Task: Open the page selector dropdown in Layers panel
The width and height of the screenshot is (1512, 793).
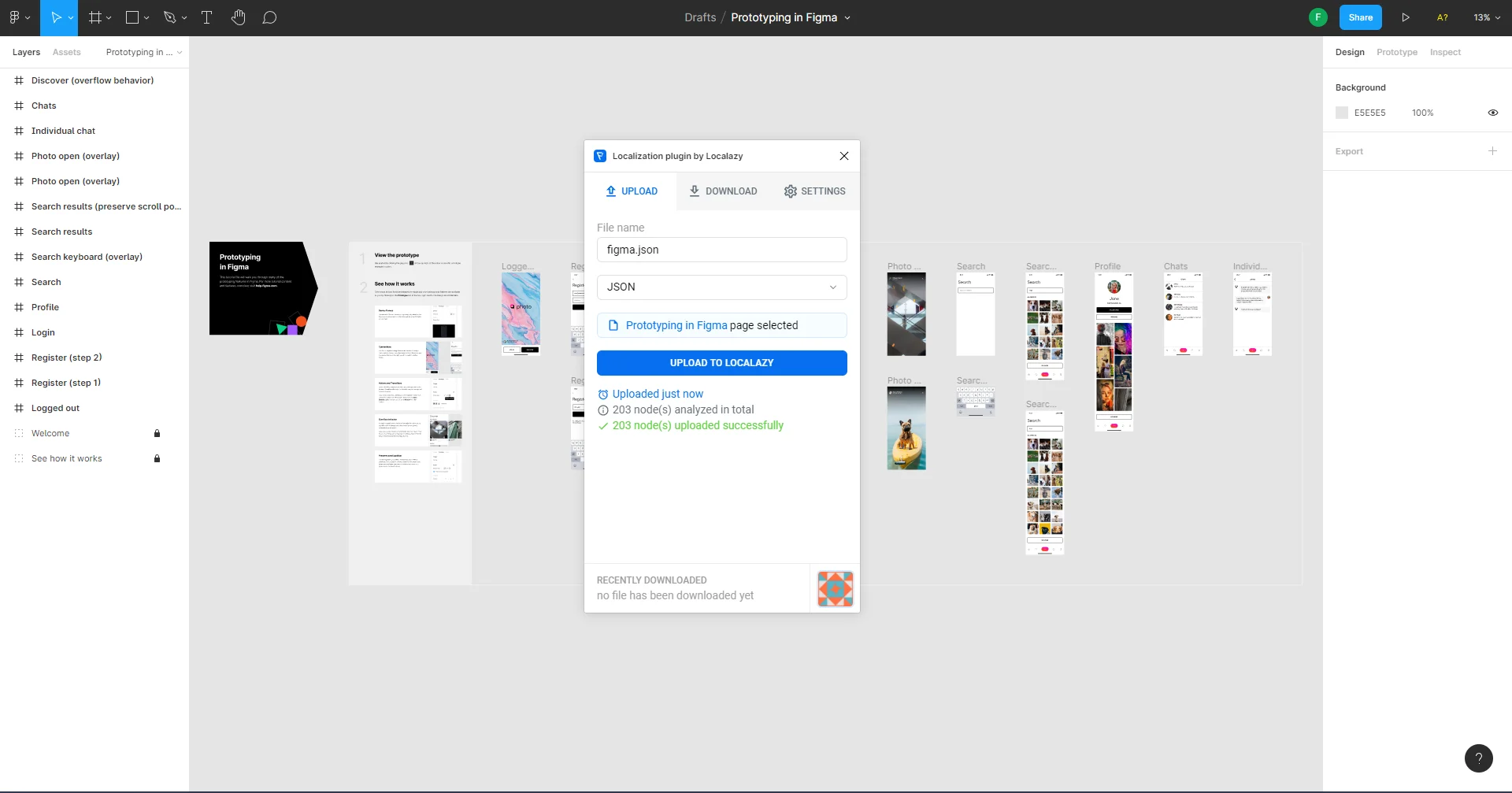Action: click(144, 52)
